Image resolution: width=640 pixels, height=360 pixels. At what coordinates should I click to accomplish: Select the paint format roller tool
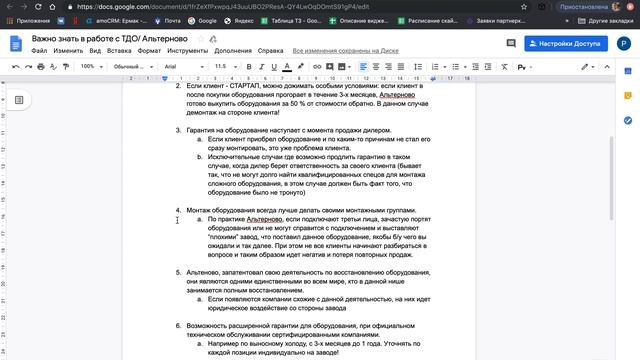(x=66, y=67)
